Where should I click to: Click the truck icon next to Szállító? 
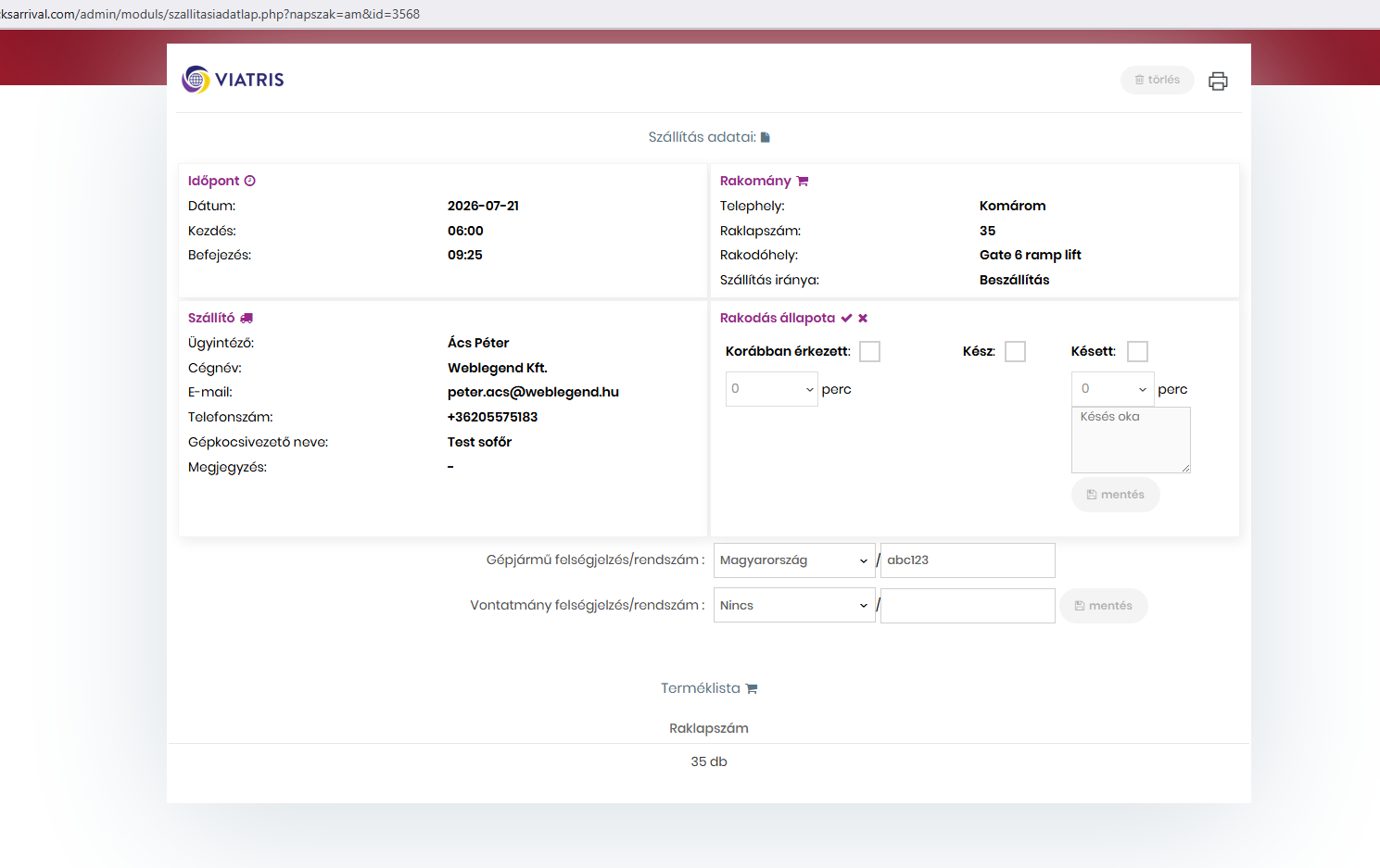tap(247, 318)
